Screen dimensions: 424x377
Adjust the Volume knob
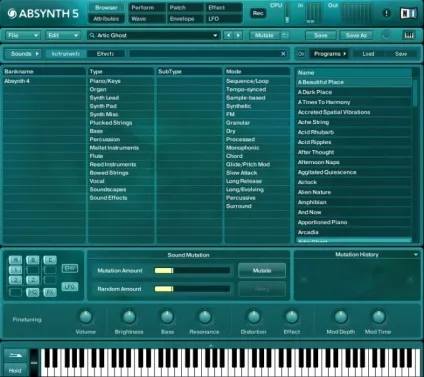[x=86, y=317]
